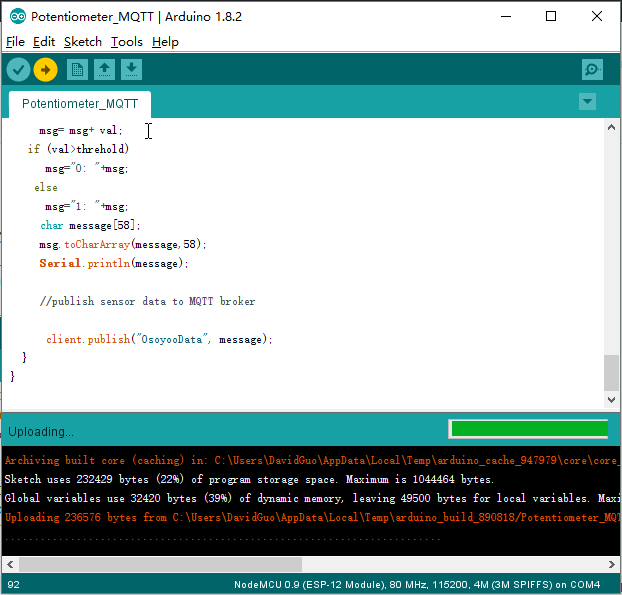The width and height of the screenshot is (622, 595).
Task: Open the Help menu
Action: point(165,42)
